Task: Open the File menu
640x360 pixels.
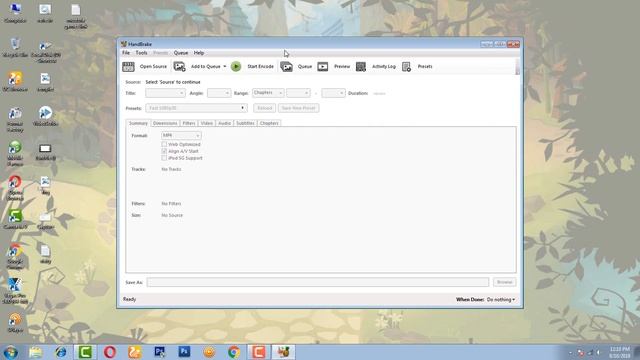Action: point(126,53)
